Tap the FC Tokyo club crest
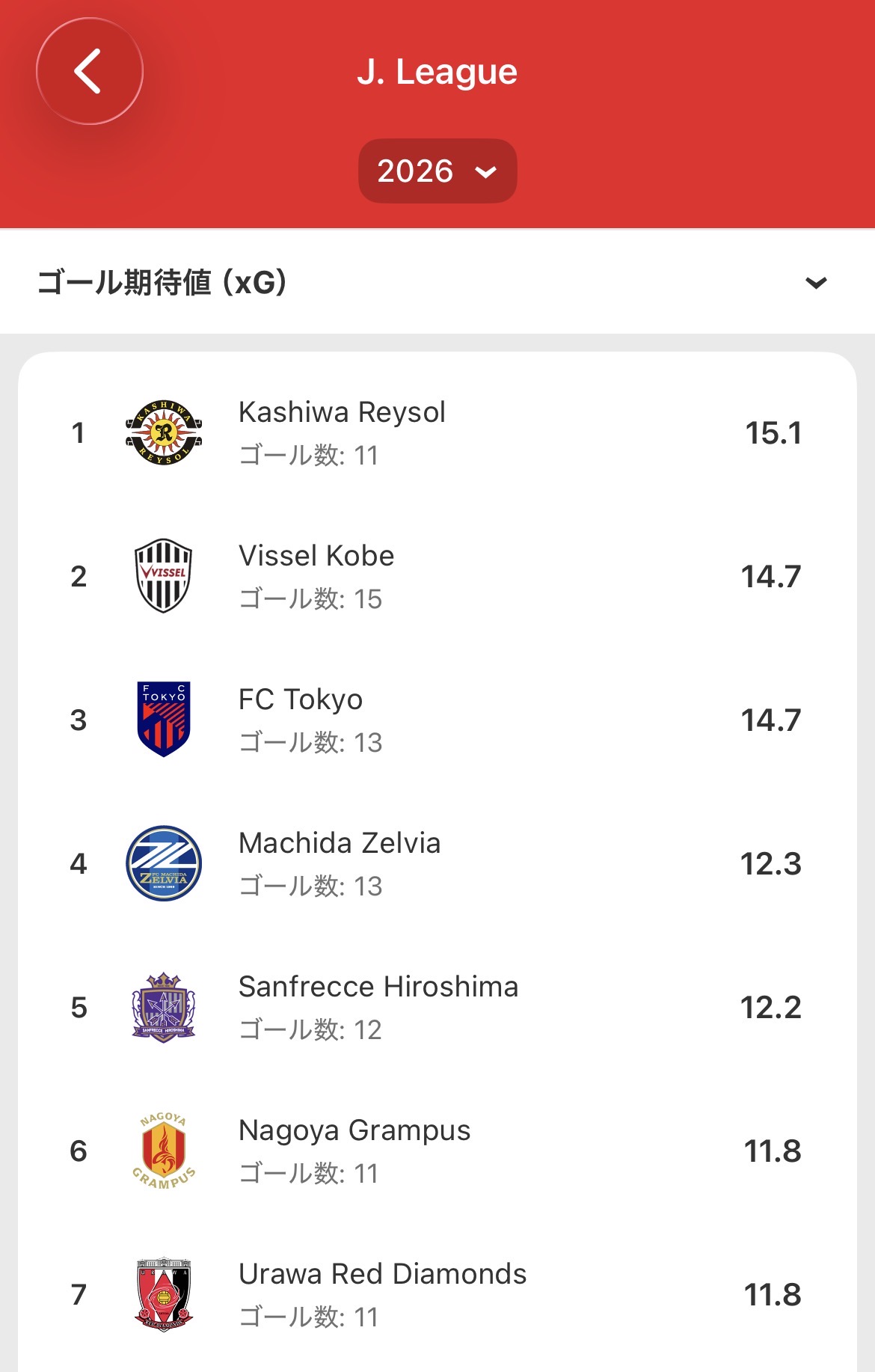 [x=163, y=720]
